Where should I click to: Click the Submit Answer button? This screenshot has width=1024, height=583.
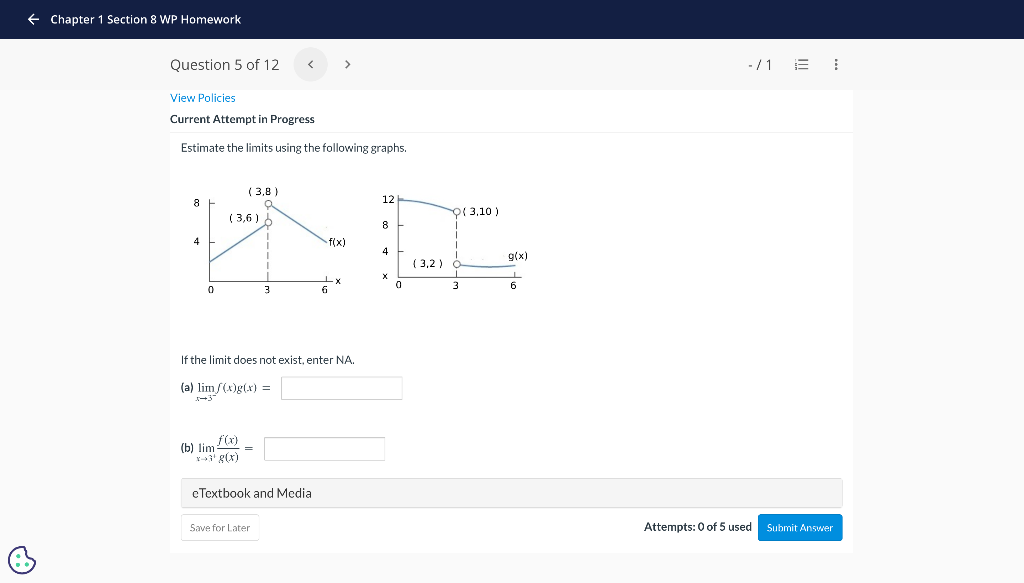coord(799,527)
